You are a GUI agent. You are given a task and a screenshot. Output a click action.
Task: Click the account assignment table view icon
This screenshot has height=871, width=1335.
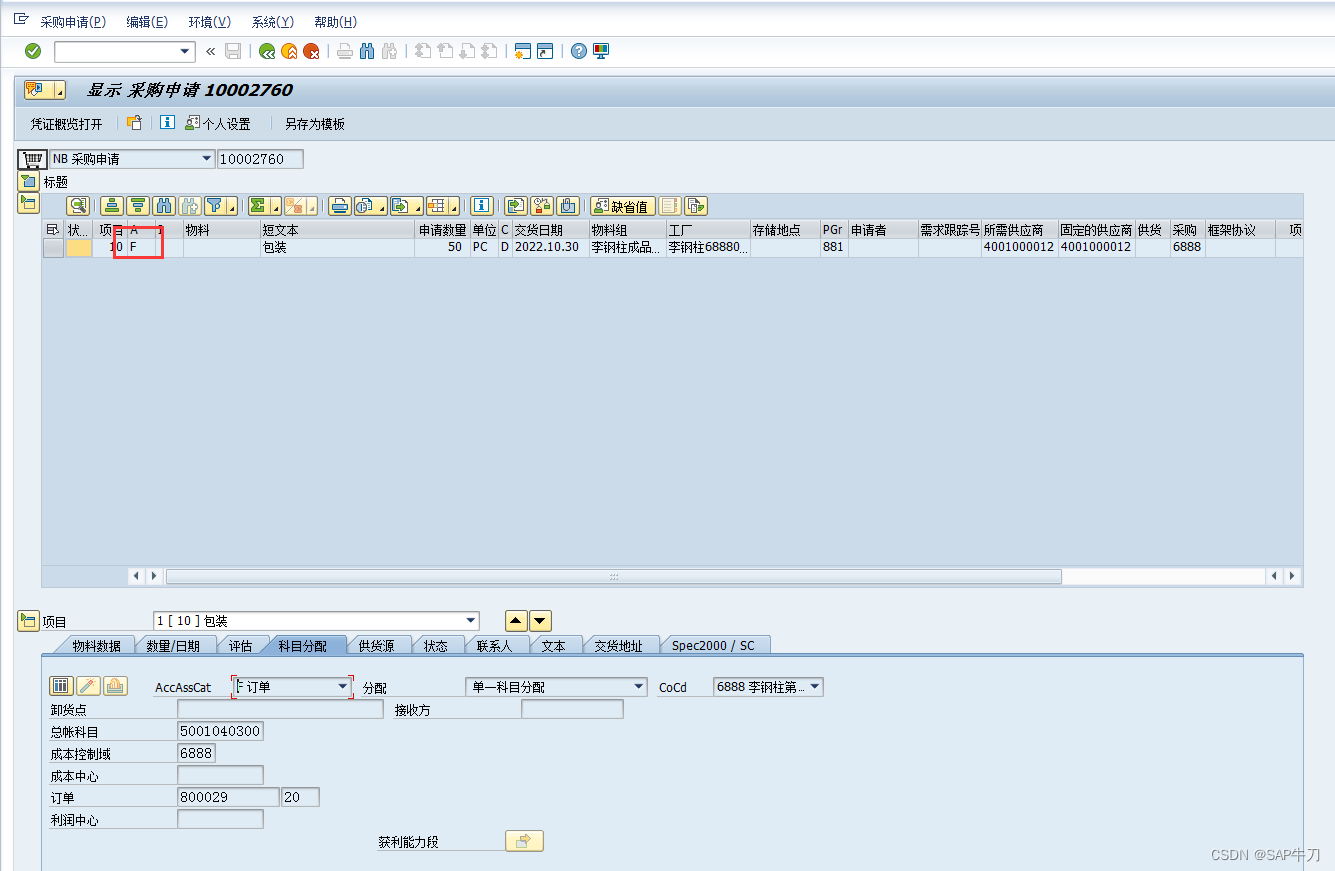coord(61,686)
